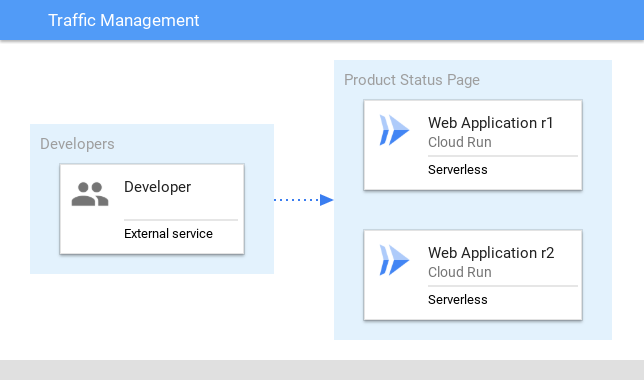Viewport: 644px width, 380px height.
Task: Click the Cloud Run icon for Web Application r1
Action: 394,130
